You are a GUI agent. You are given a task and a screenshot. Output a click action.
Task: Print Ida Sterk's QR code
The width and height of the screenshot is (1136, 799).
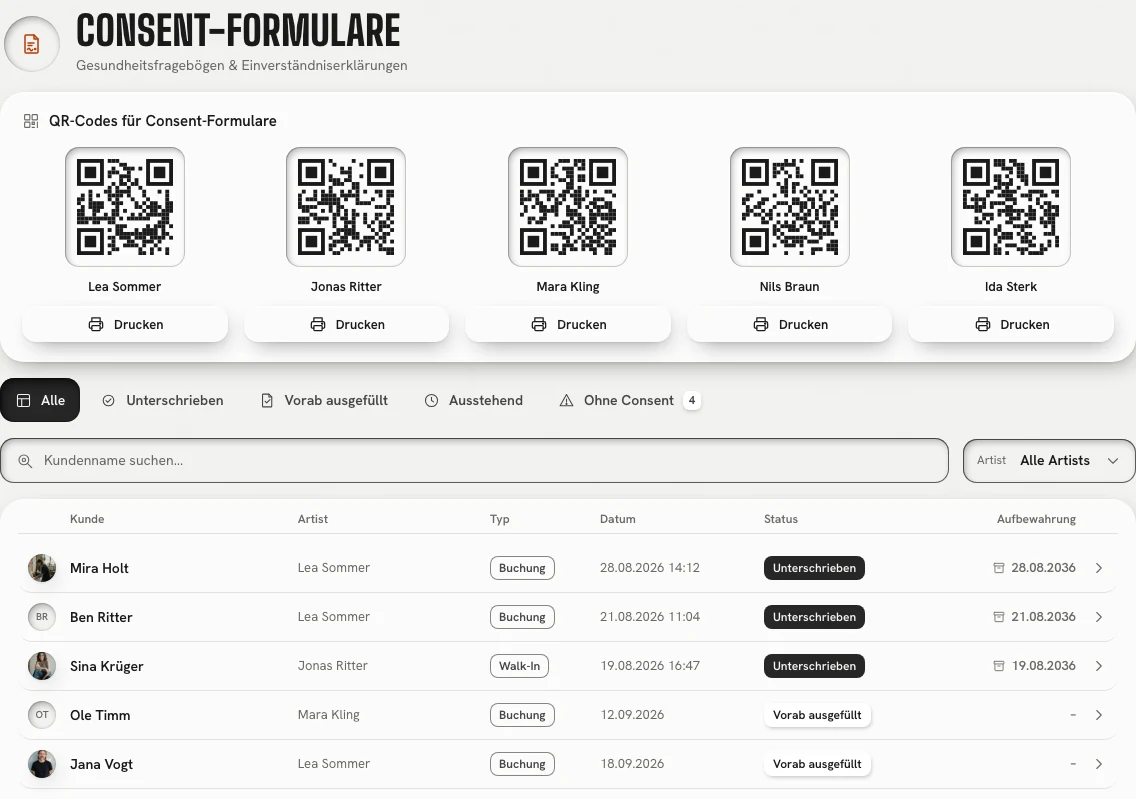coord(1011,325)
